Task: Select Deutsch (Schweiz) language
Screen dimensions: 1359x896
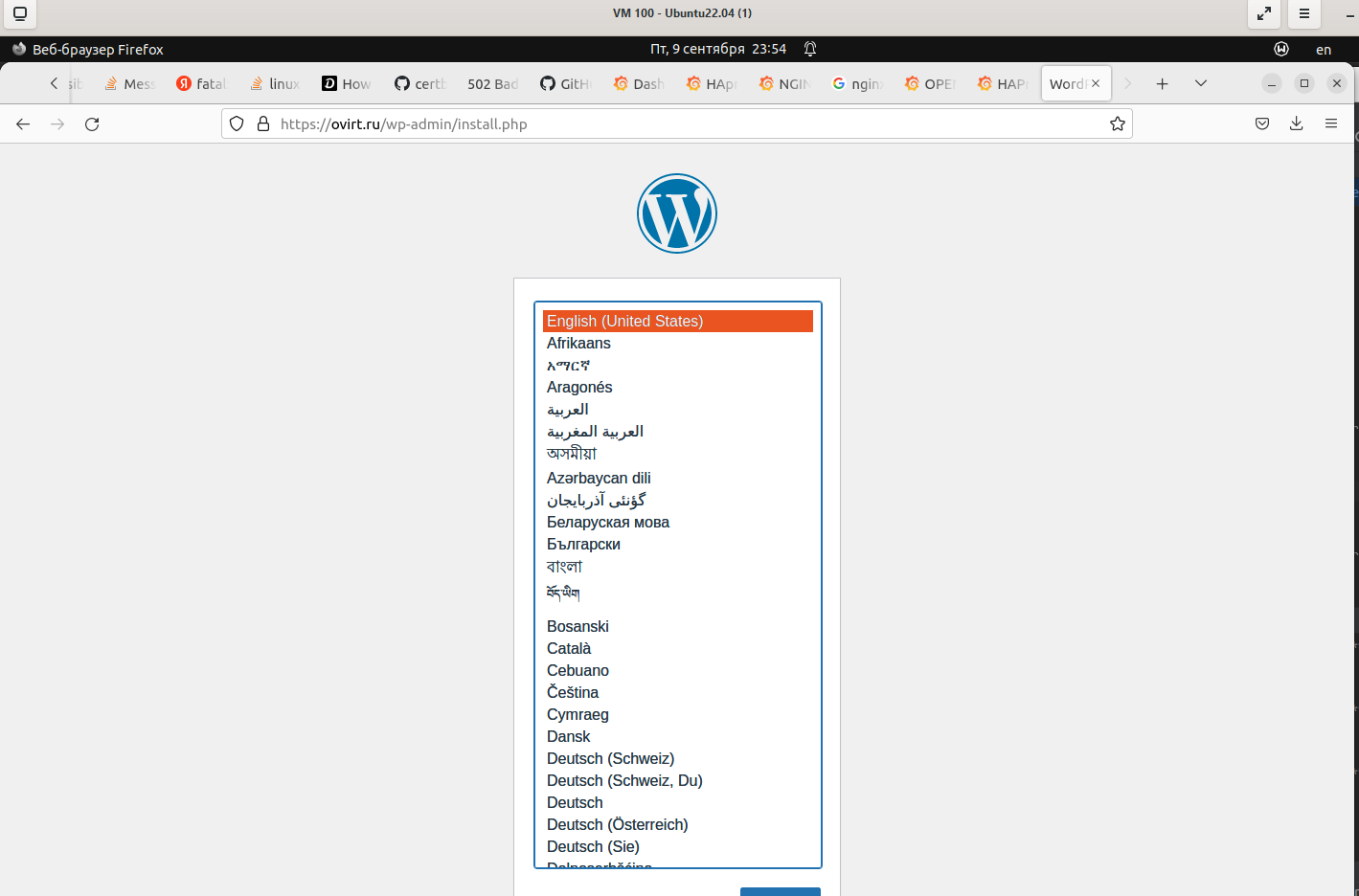Action: [x=678, y=758]
